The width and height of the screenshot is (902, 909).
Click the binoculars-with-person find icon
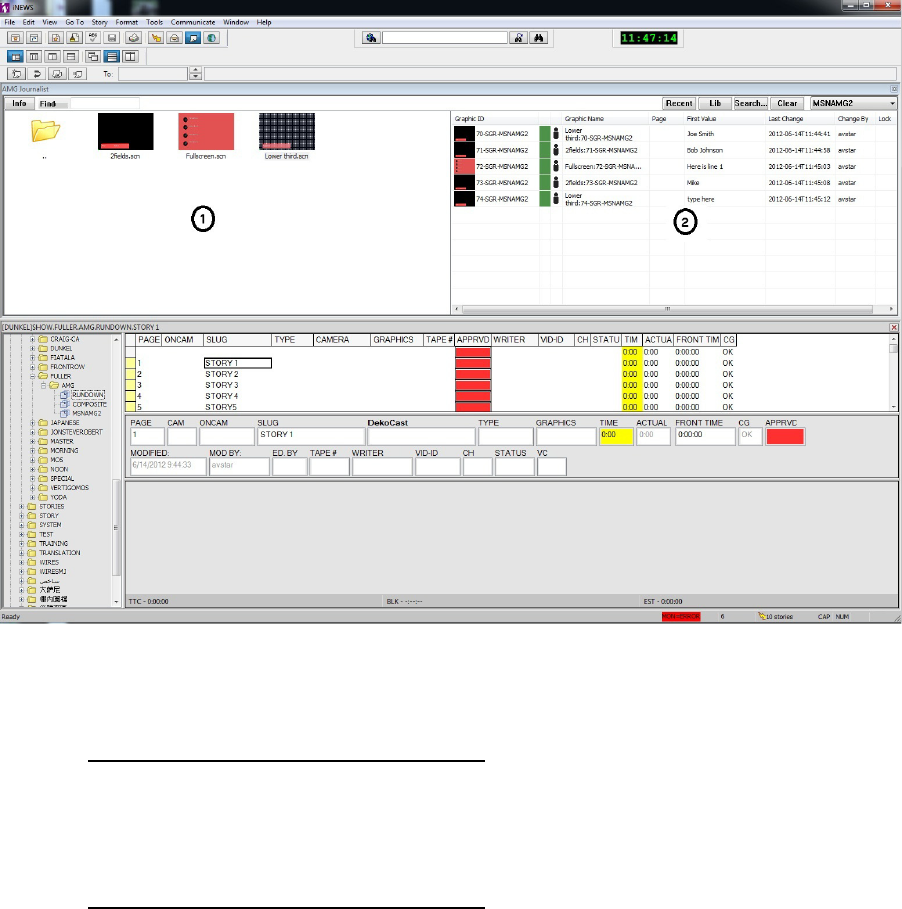point(518,38)
